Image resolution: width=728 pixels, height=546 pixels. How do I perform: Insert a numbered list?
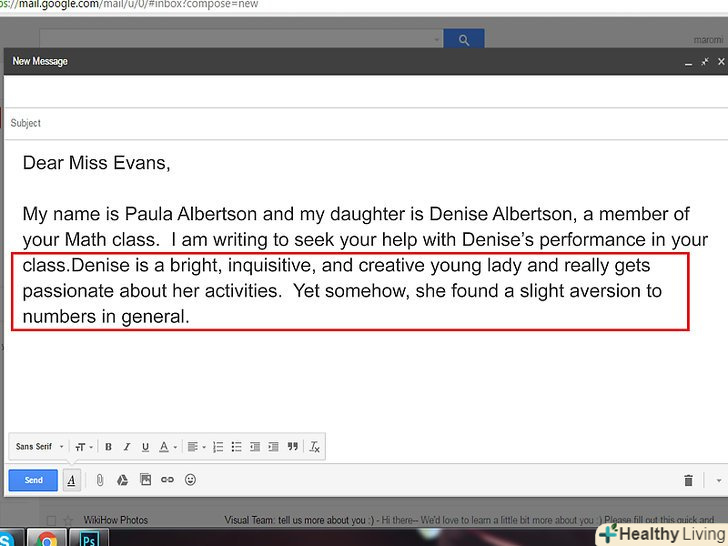[x=218, y=447]
